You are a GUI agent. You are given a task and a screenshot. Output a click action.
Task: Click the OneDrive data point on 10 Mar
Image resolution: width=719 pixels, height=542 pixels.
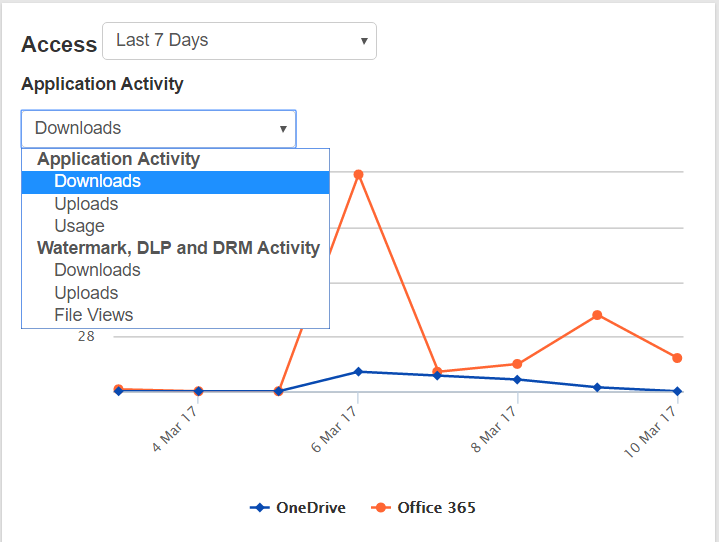(677, 391)
